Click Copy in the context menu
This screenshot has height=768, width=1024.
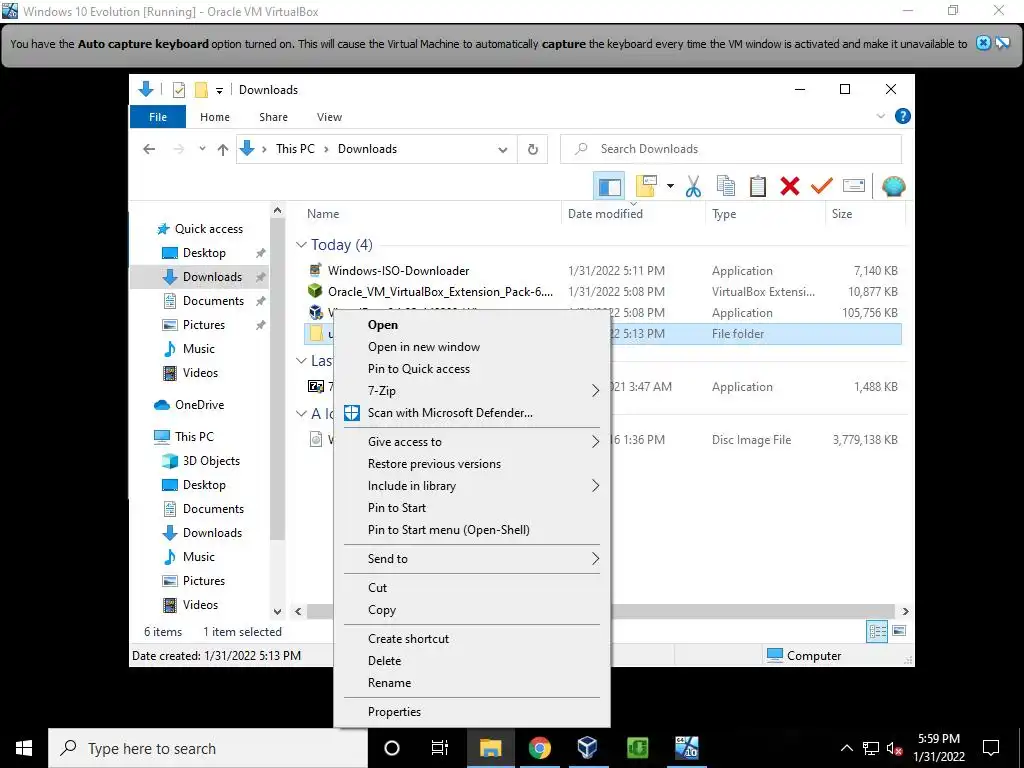[x=472, y=610]
